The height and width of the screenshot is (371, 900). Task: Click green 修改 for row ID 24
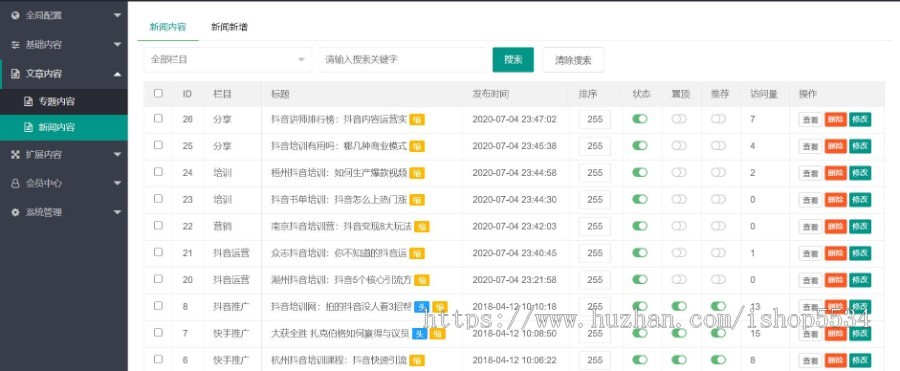tap(860, 173)
